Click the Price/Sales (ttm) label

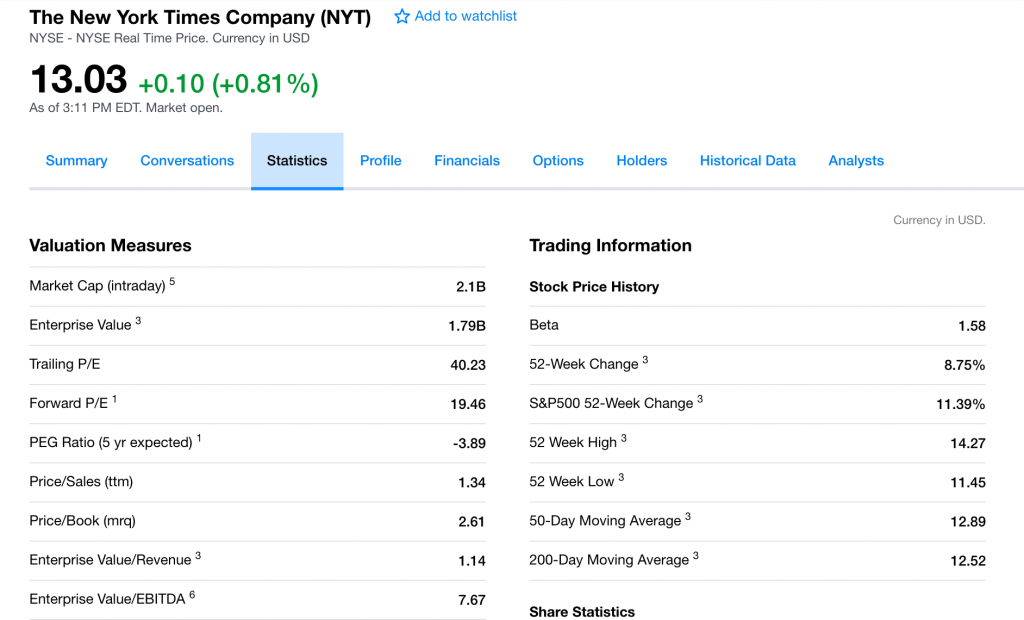[x=81, y=482]
